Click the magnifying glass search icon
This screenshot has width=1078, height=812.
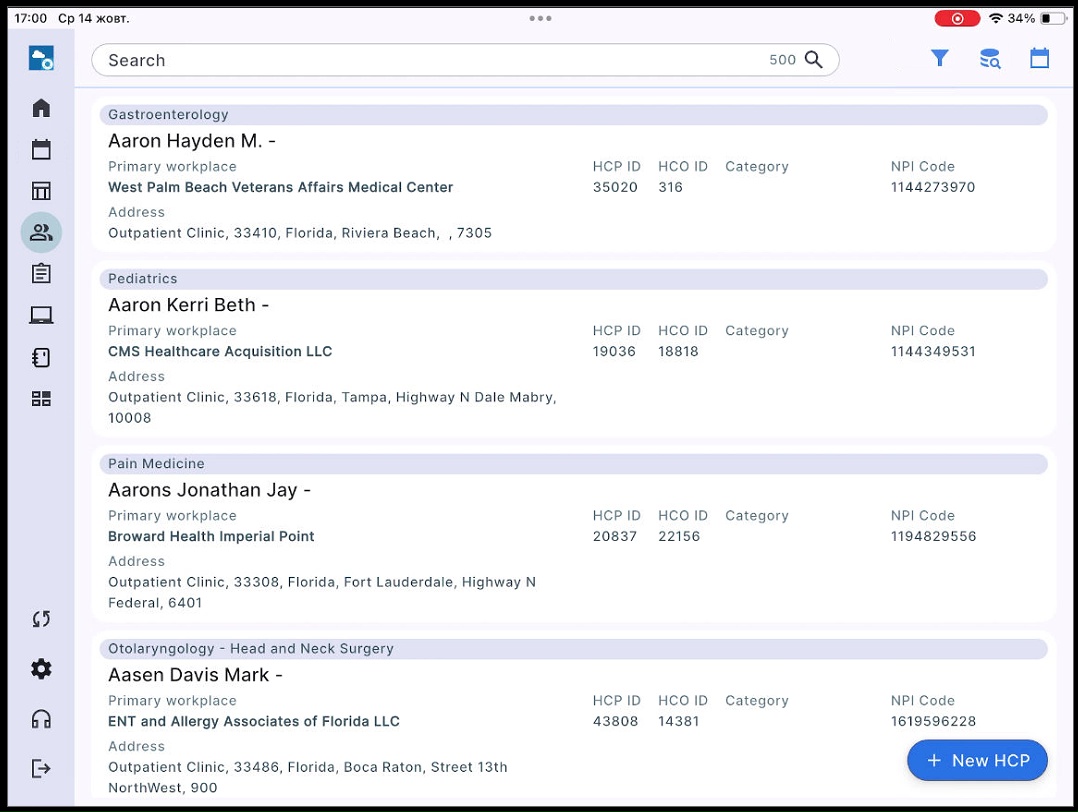(814, 60)
